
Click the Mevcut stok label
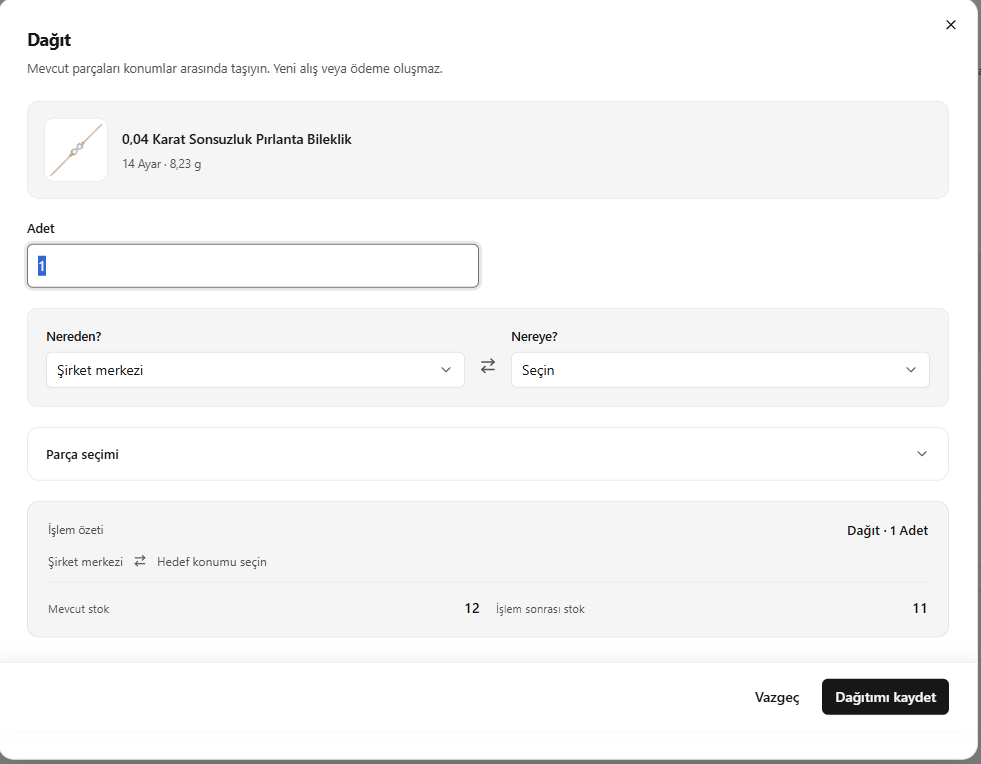tap(79, 609)
